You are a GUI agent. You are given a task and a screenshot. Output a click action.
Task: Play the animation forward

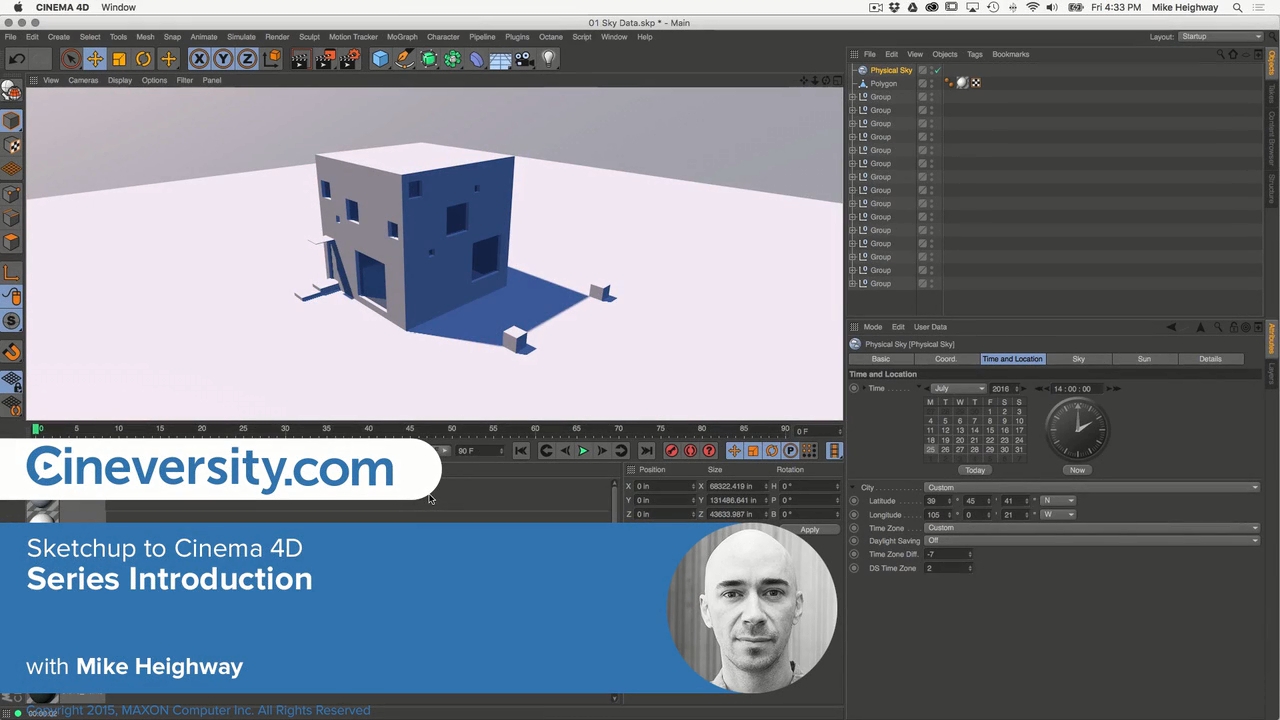click(583, 451)
